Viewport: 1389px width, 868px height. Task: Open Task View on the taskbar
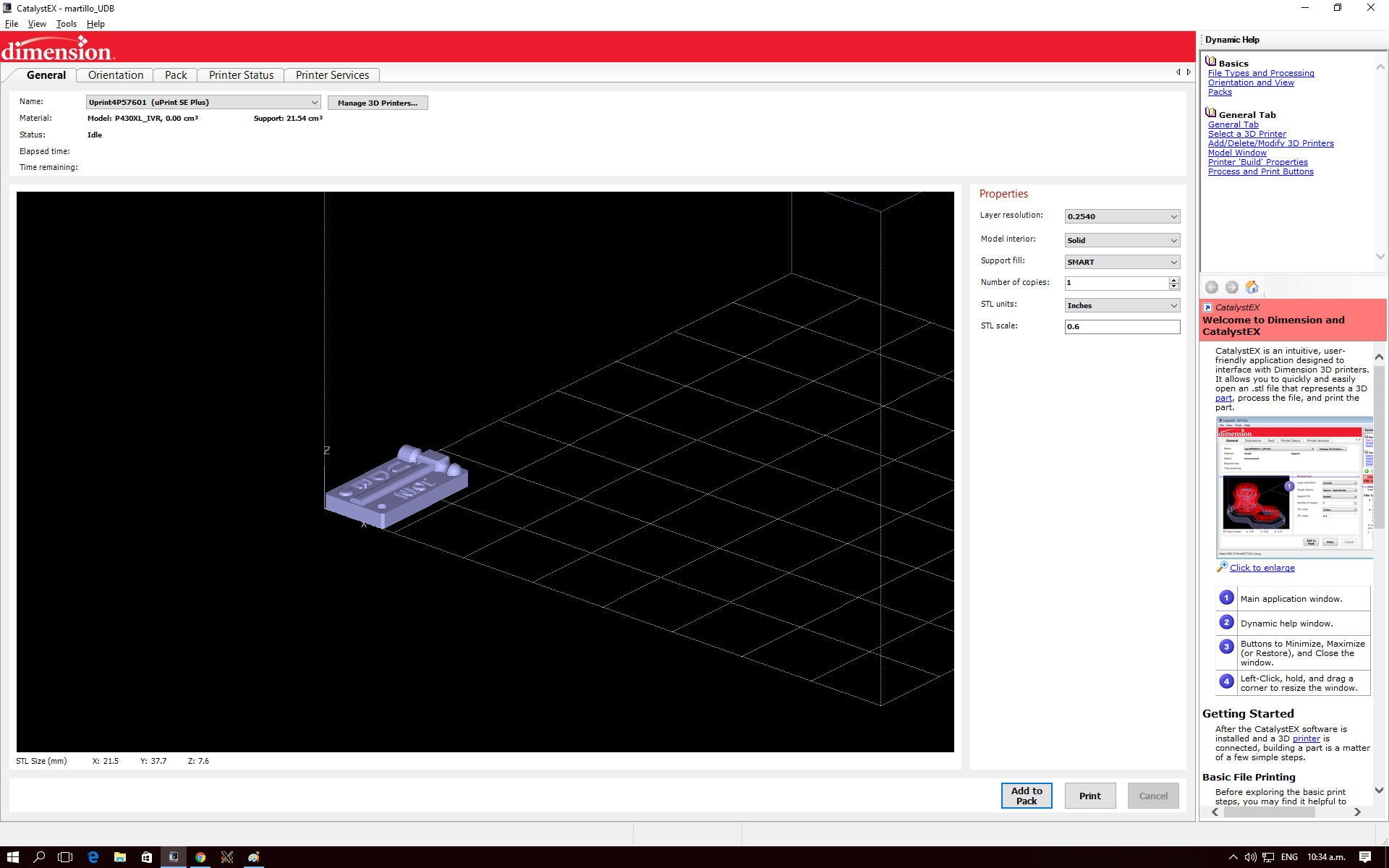65,857
